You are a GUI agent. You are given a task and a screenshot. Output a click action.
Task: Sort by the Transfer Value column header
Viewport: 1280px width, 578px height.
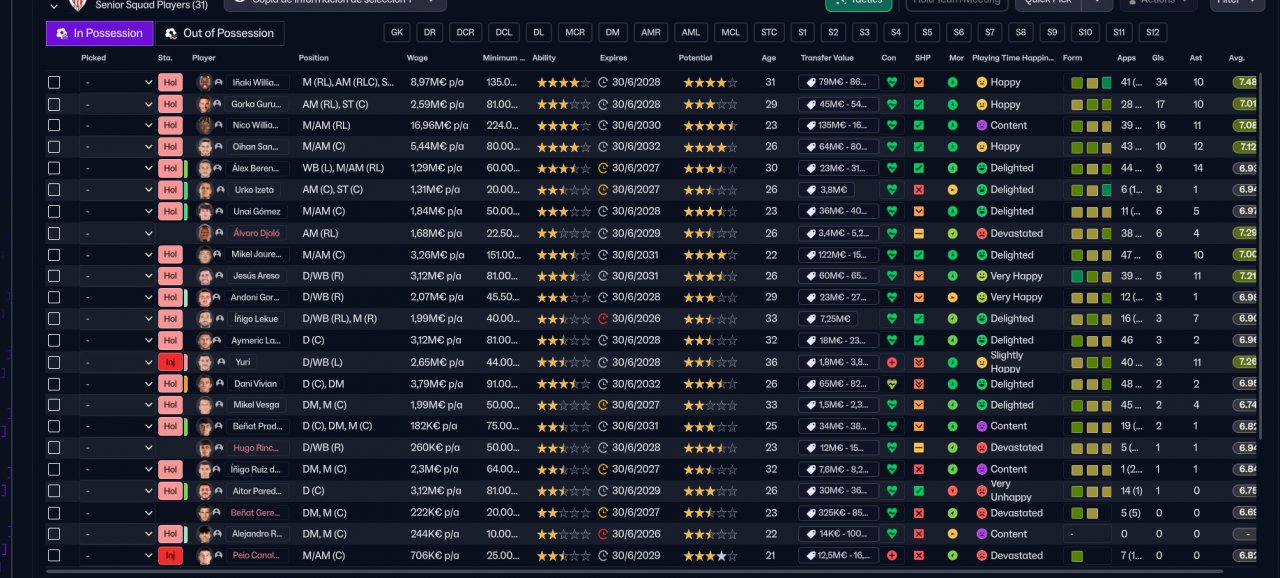[827, 58]
